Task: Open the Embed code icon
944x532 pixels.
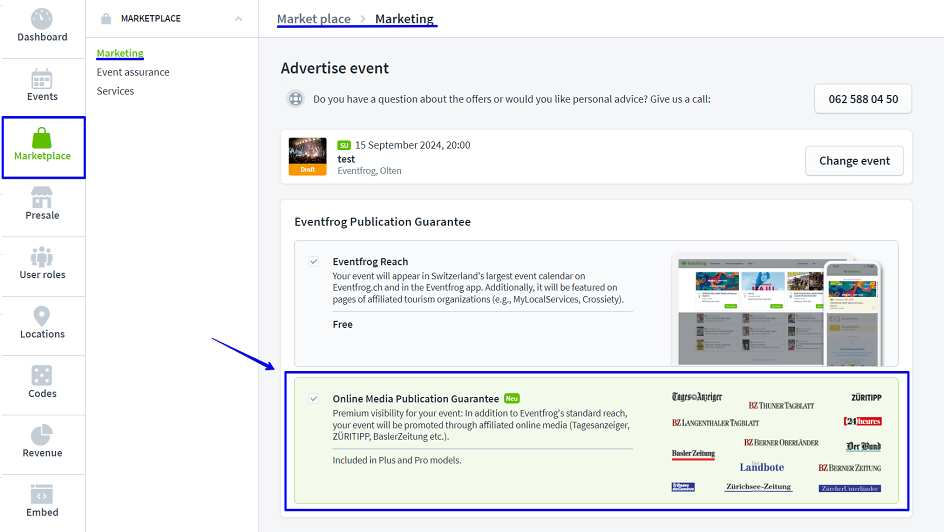Action: click(42, 494)
